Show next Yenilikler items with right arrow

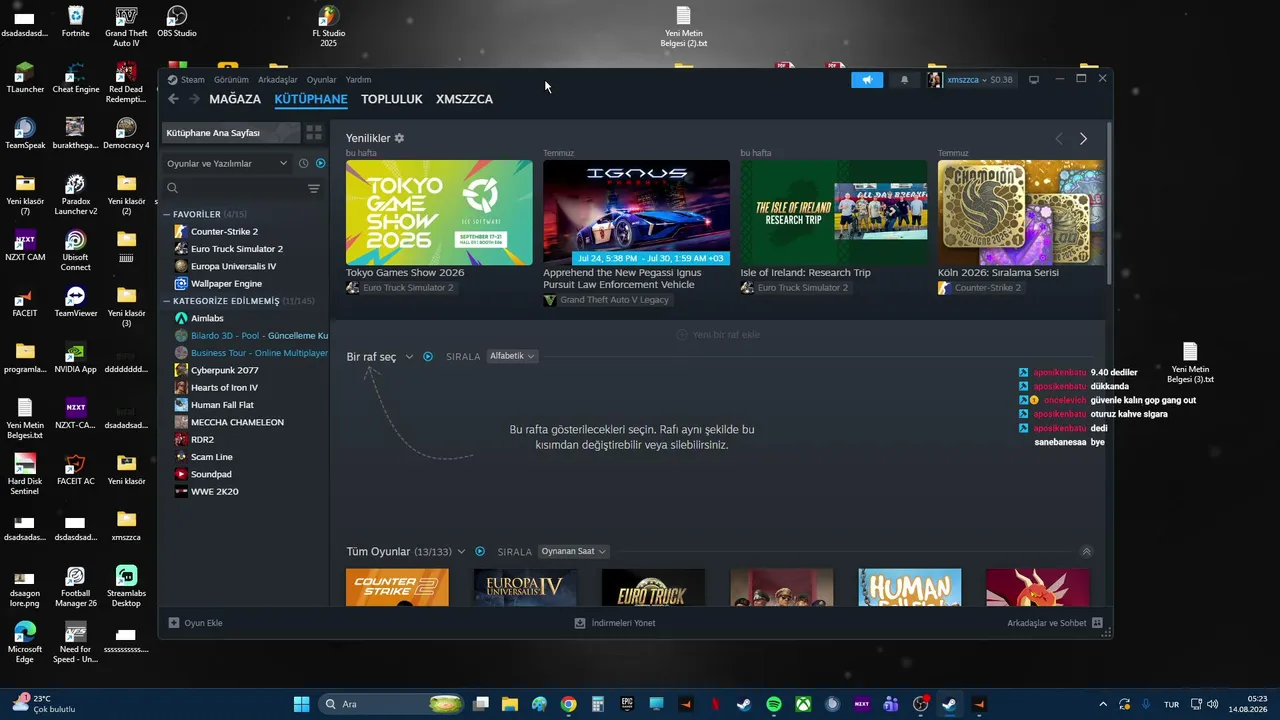pos(1083,139)
